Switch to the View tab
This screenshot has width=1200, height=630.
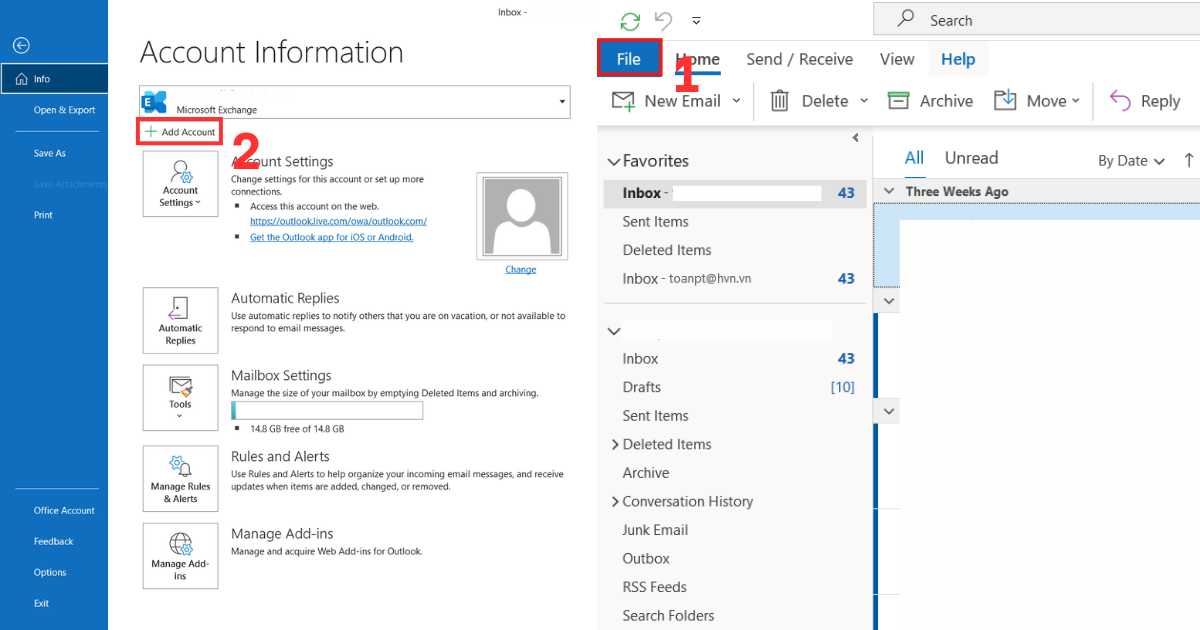pyautogui.click(x=897, y=59)
